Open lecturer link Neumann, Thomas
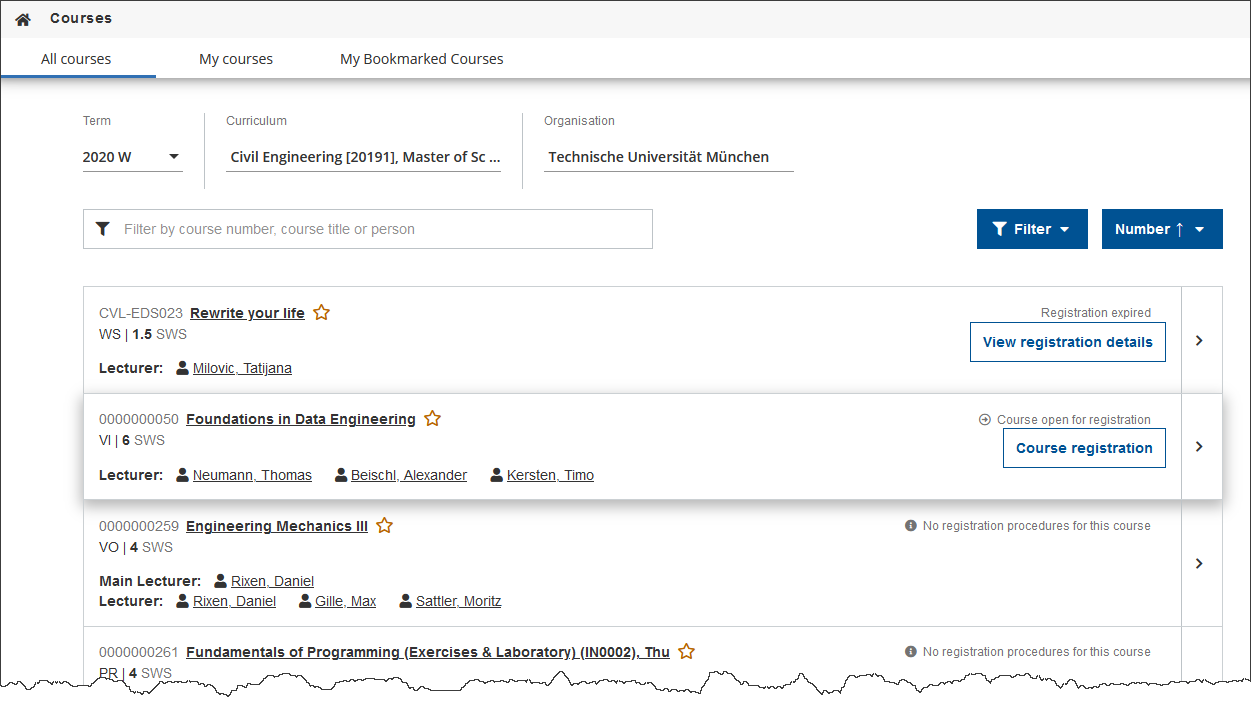 pyautogui.click(x=252, y=475)
